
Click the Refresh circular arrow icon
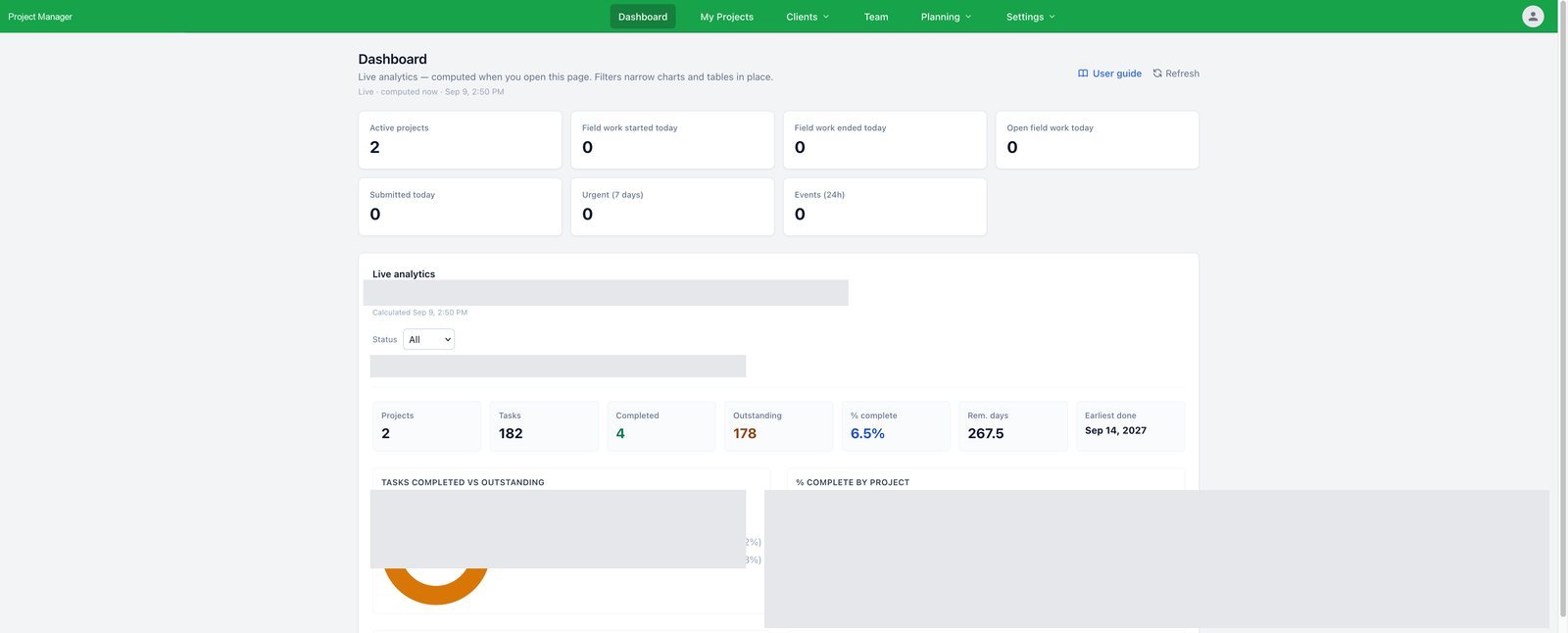point(1157,73)
